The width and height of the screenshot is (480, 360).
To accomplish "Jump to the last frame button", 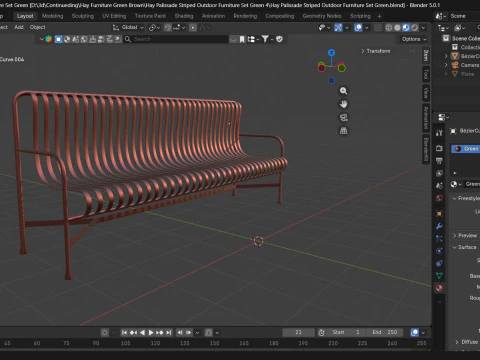I will pyautogui.click(x=169, y=332).
